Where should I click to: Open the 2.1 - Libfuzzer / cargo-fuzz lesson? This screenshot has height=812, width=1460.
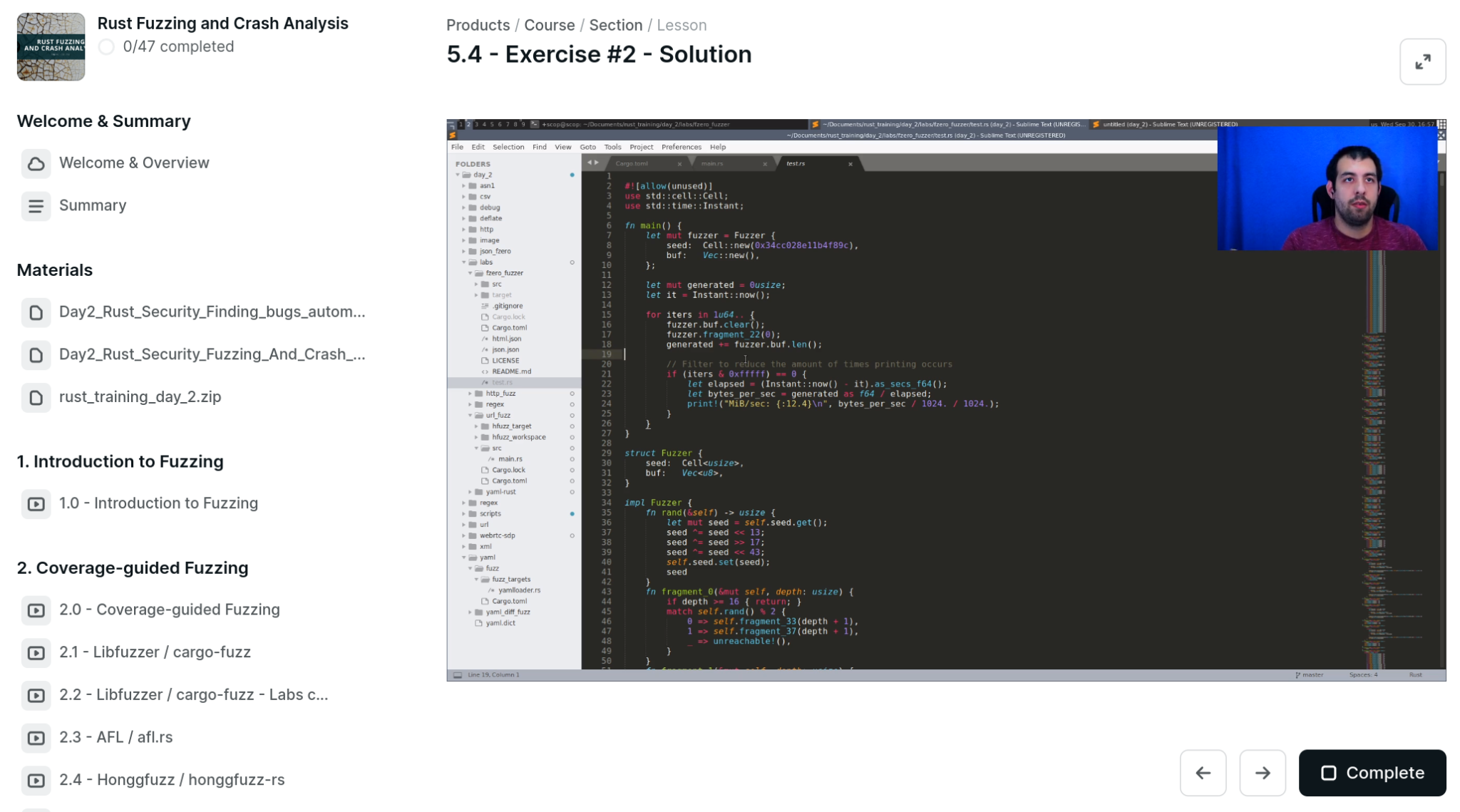click(155, 652)
